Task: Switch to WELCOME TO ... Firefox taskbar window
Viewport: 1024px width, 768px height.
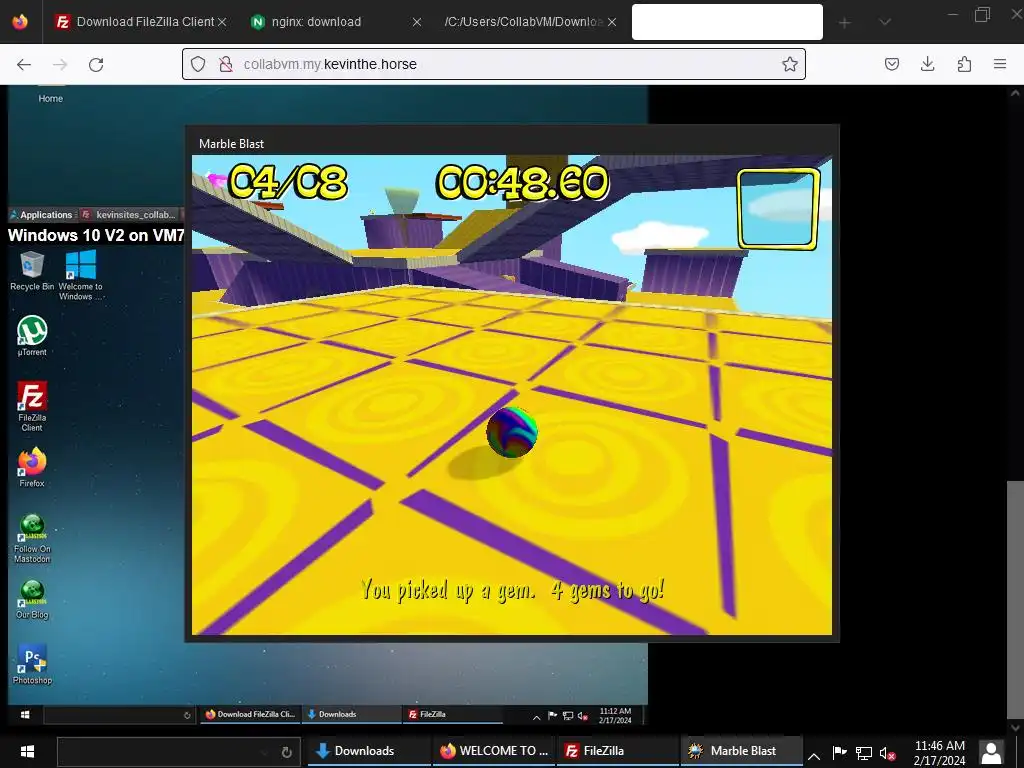Action: tap(493, 751)
